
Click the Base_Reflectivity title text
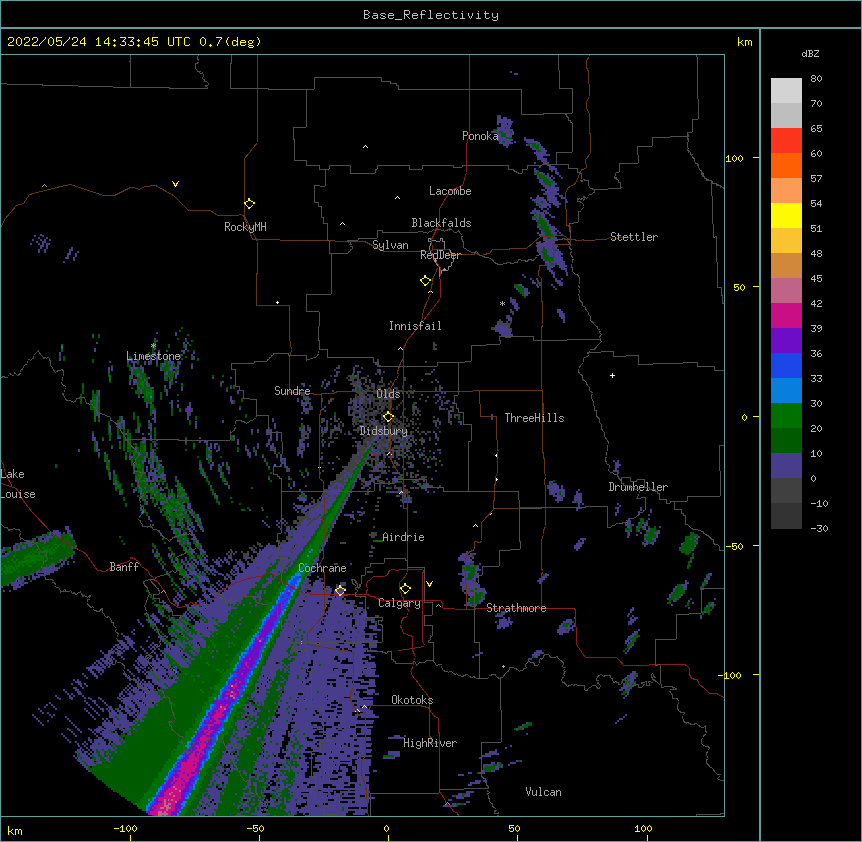click(431, 15)
